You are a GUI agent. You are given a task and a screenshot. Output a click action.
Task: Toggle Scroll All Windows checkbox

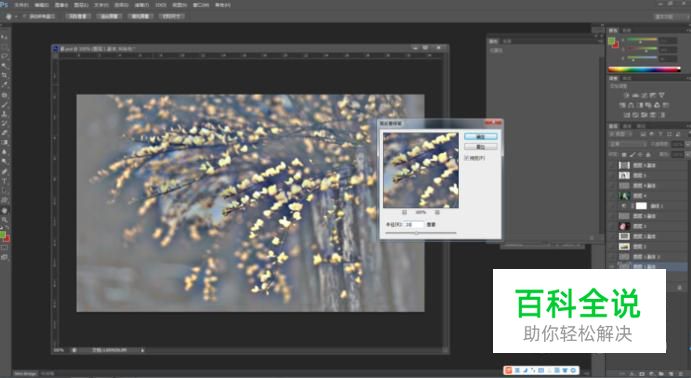(26, 16)
